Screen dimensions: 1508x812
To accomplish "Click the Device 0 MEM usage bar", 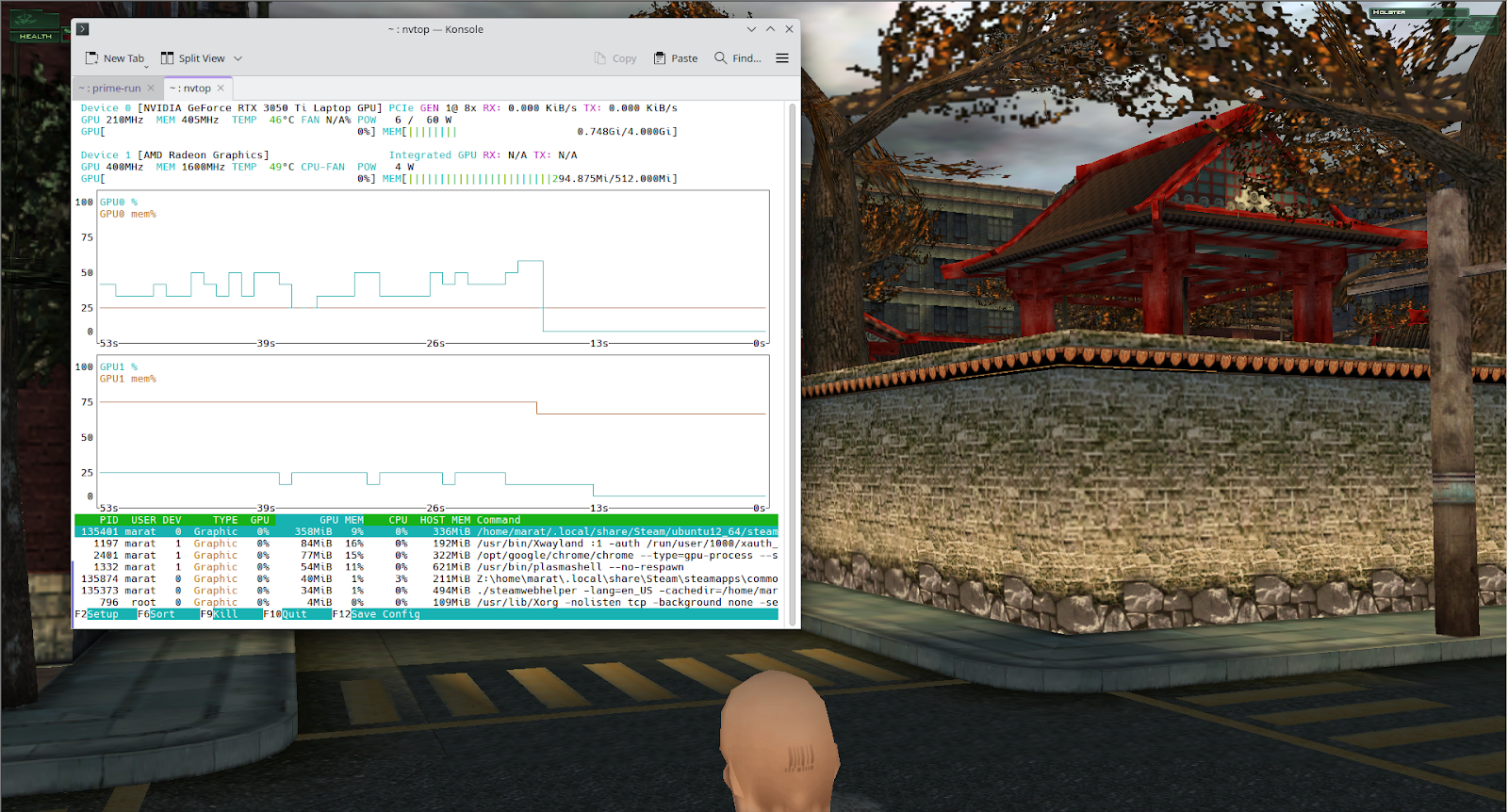I will tap(530, 132).
